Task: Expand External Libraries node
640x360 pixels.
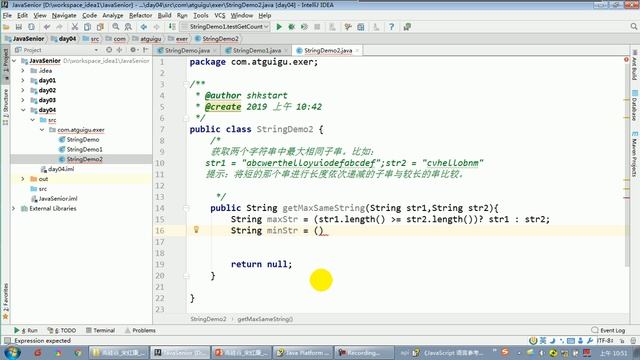Action: pos(14,208)
